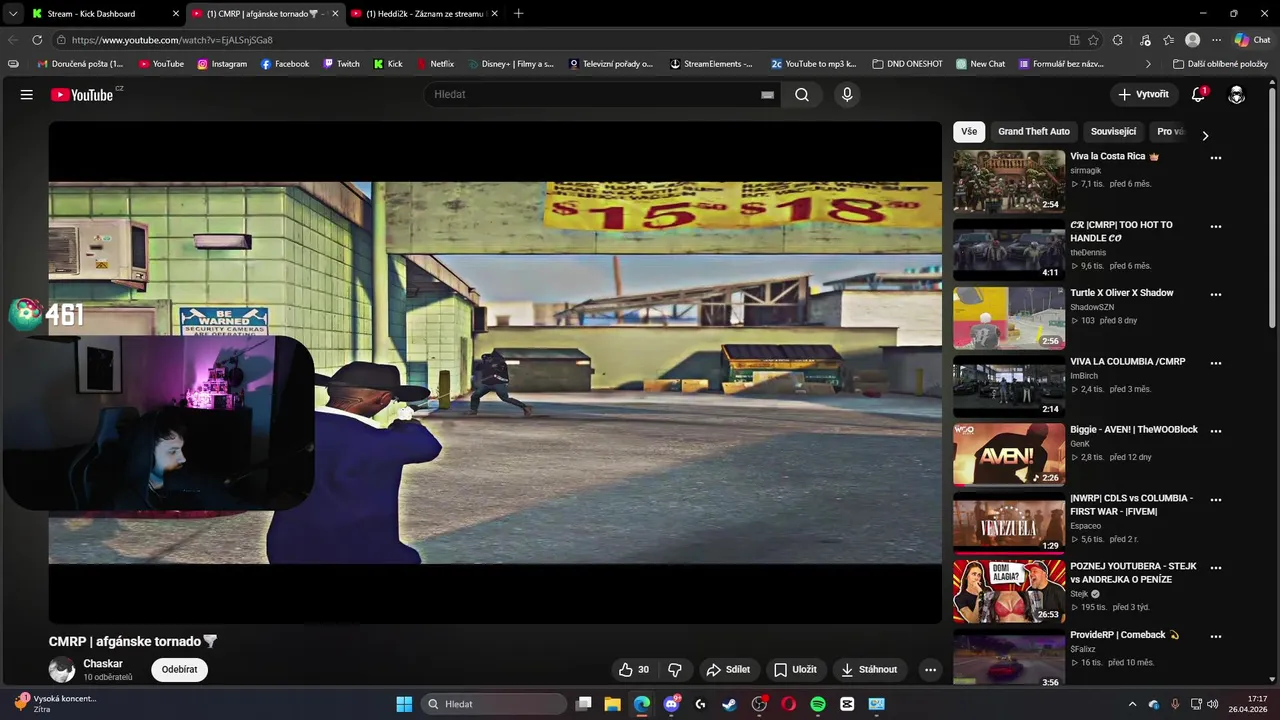Click the Sdílet share button
Screen dimensions: 1280x720
pos(728,670)
